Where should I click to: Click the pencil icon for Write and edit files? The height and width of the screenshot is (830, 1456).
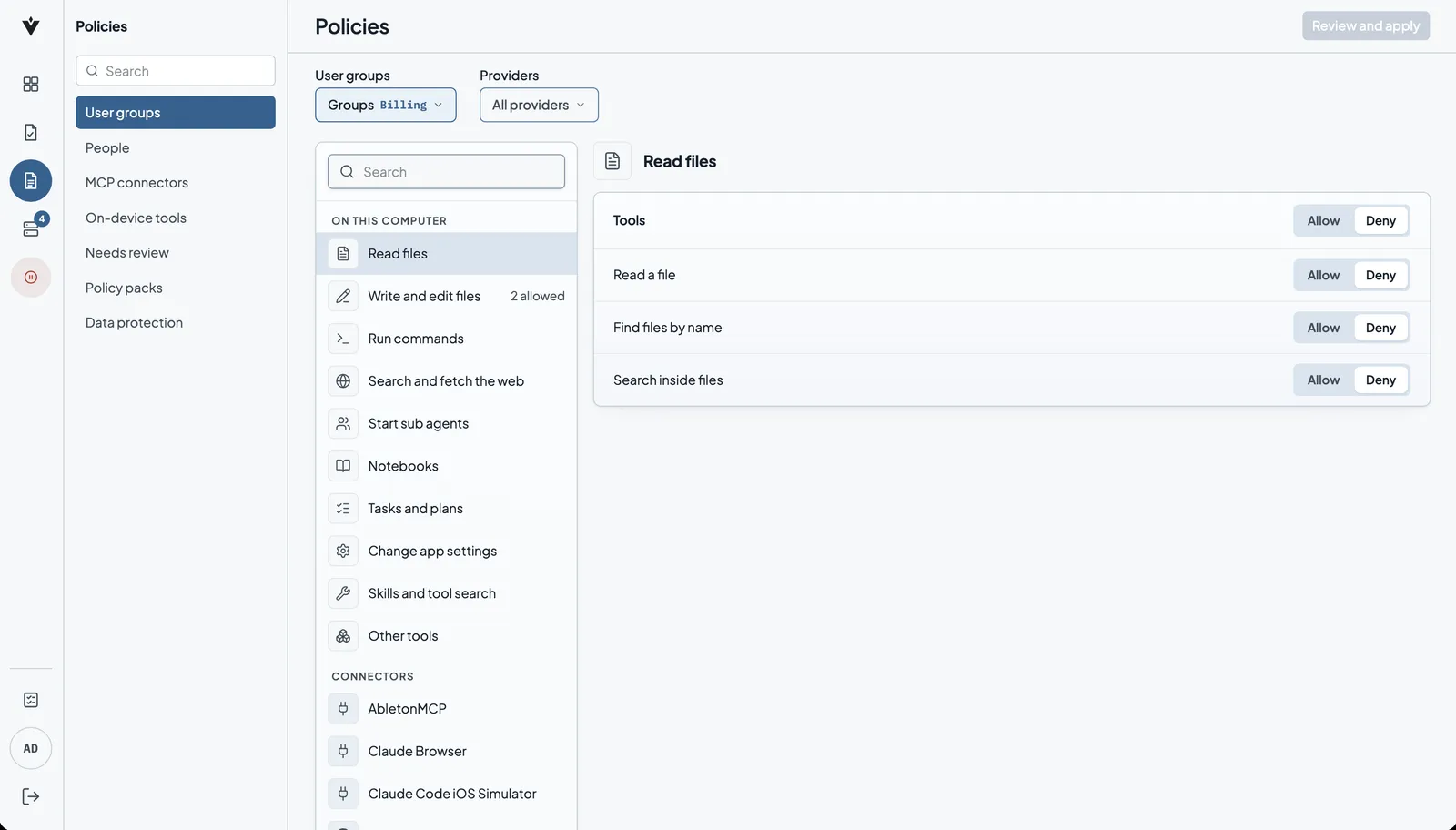coord(343,296)
